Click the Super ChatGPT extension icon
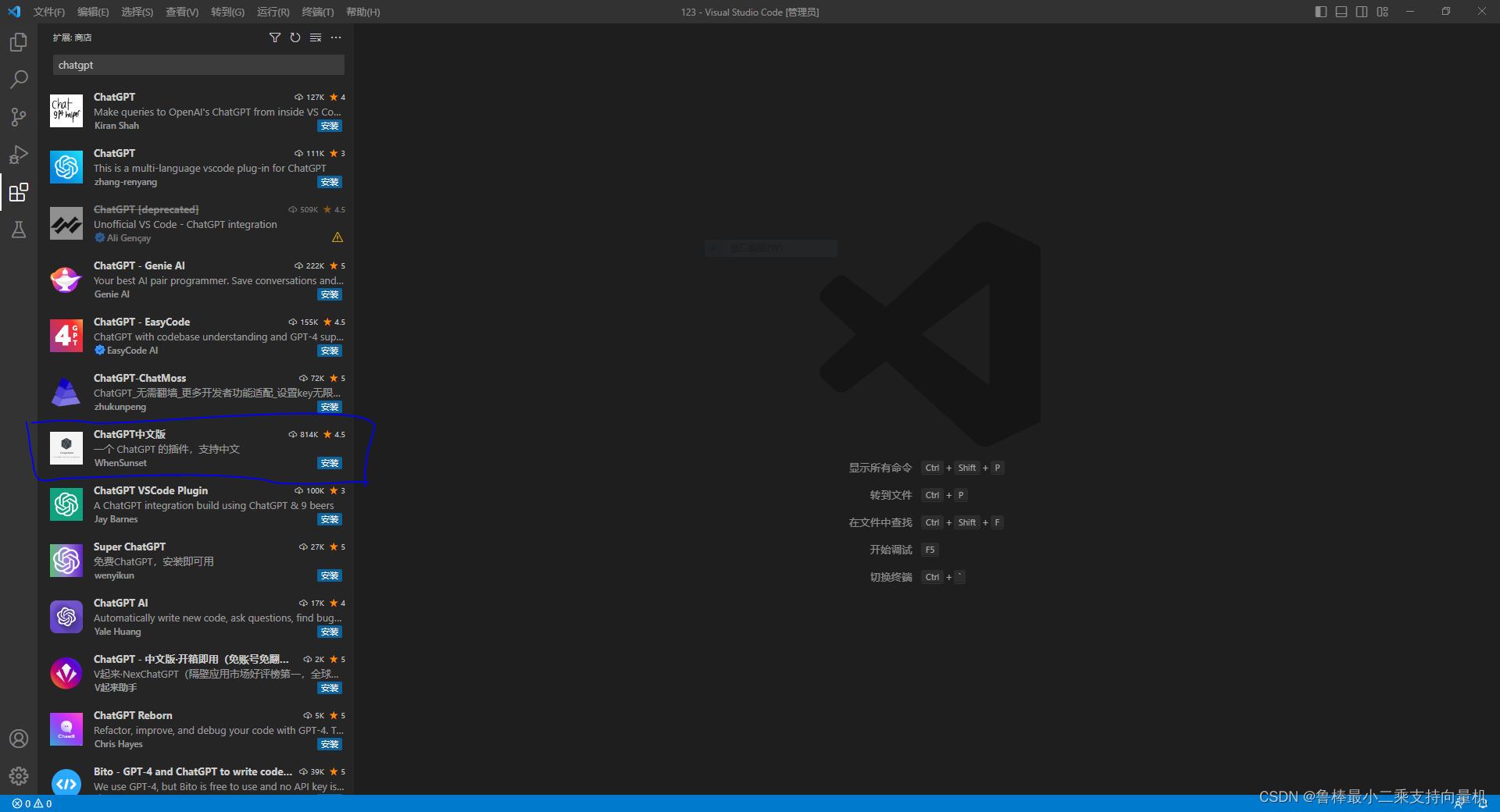This screenshot has height=812, width=1500. pos(66,561)
